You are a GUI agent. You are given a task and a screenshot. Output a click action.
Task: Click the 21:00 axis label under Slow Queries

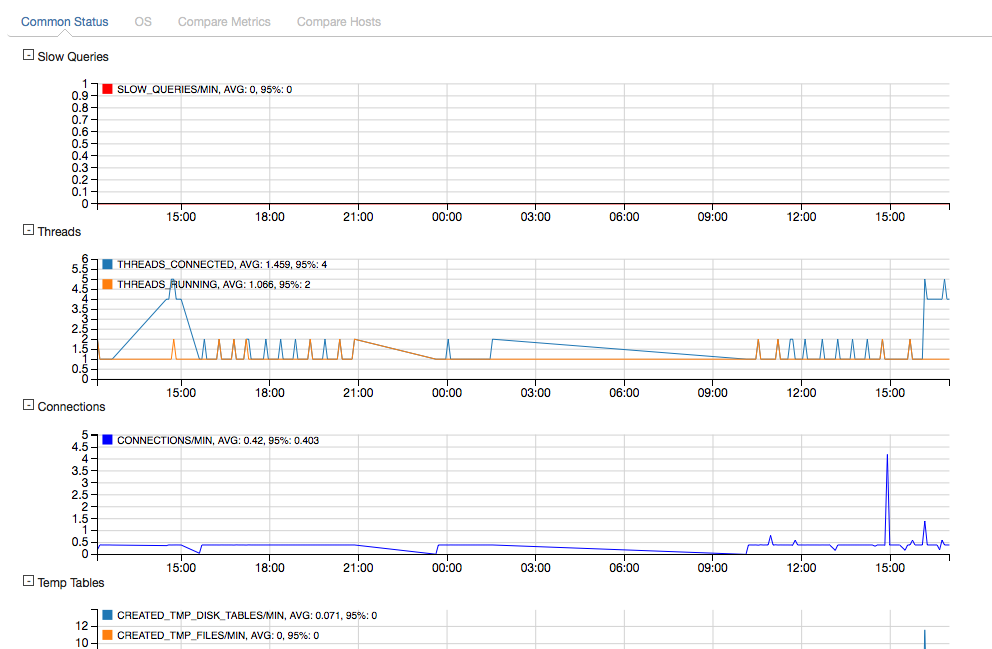point(358,217)
